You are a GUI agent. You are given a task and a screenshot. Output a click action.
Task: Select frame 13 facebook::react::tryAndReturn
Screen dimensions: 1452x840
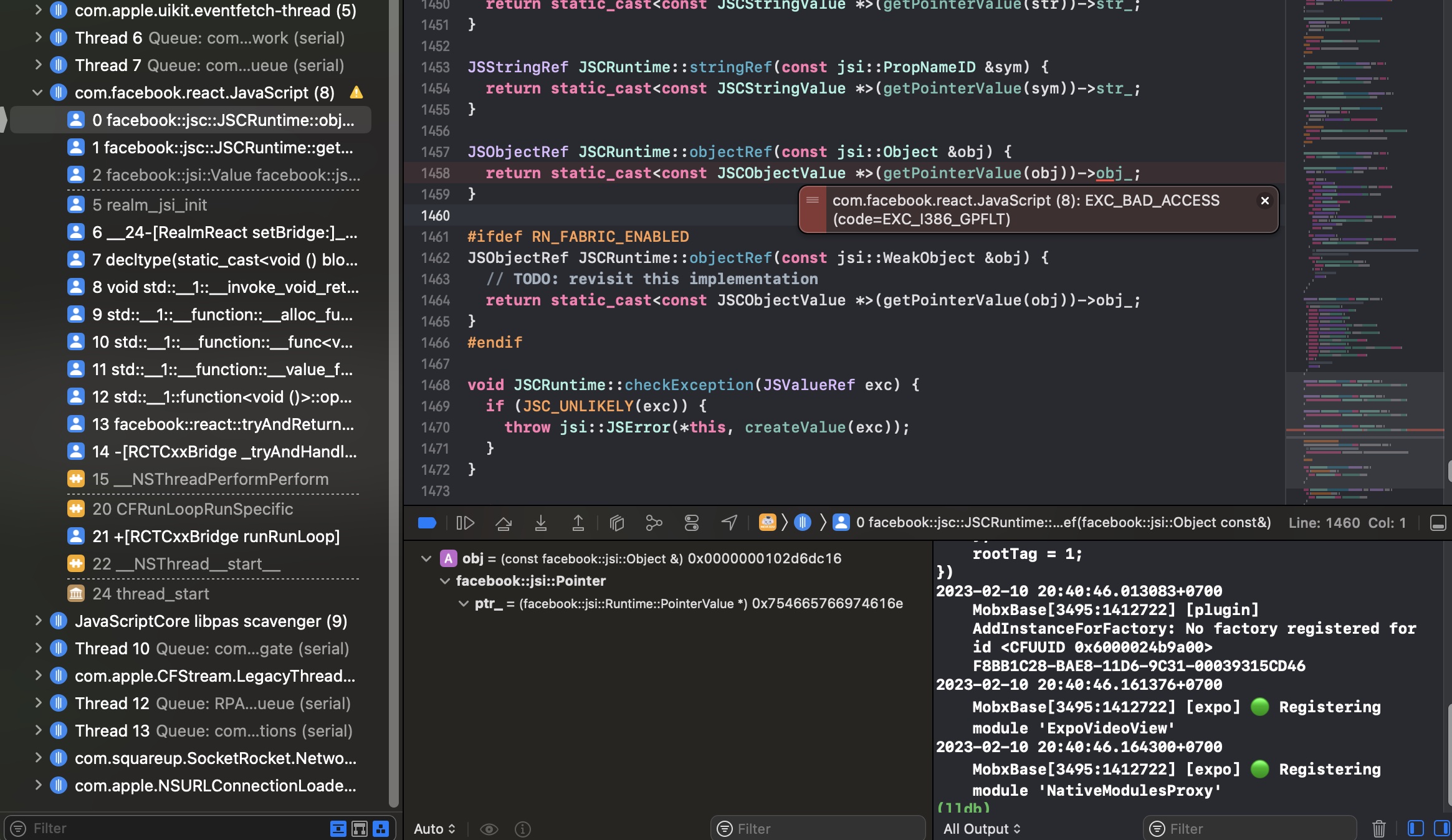212,424
